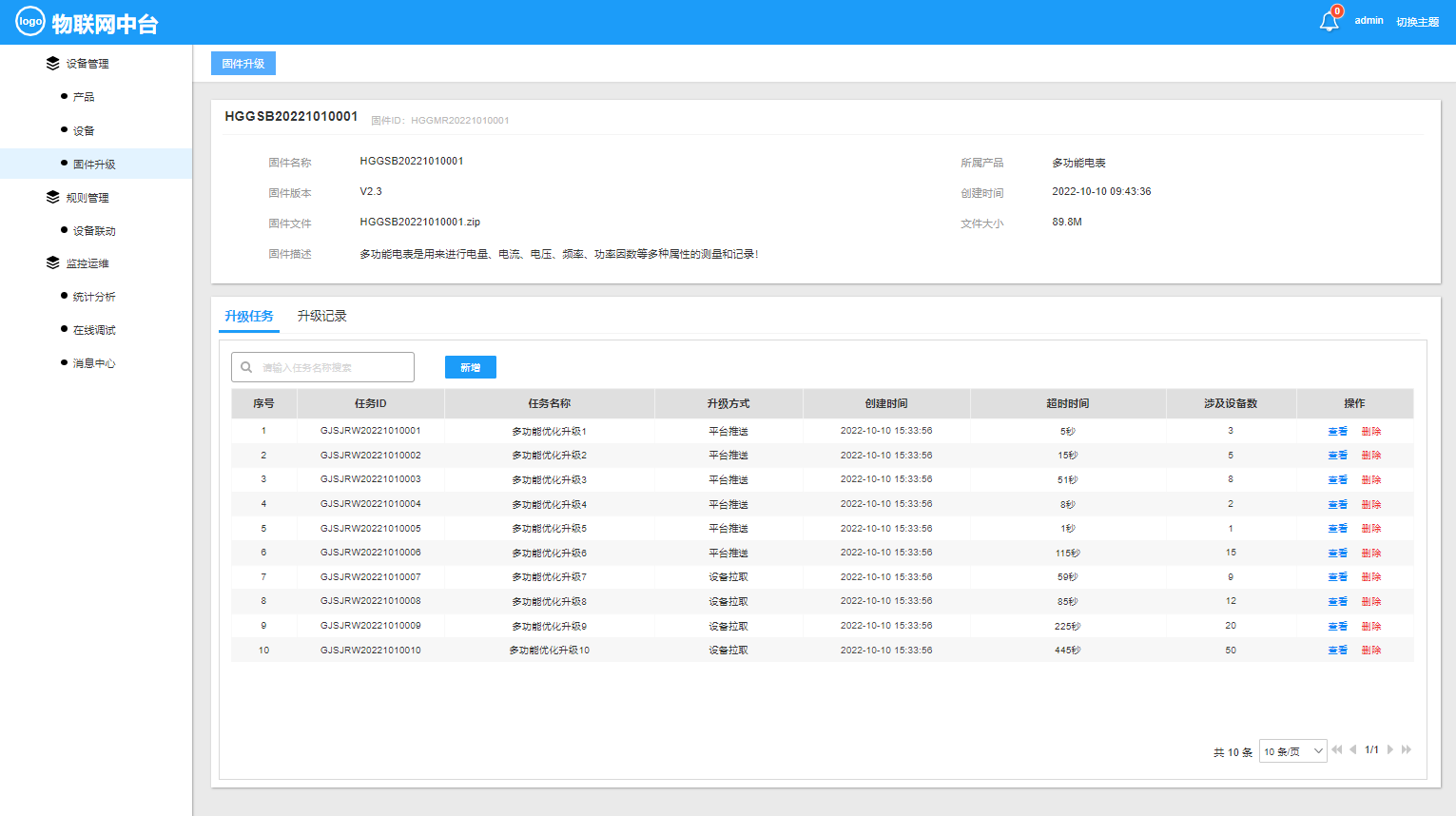This screenshot has width=1456, height=816.
Task: Click the logo icon in header
Action: click(x=30, y=21)
